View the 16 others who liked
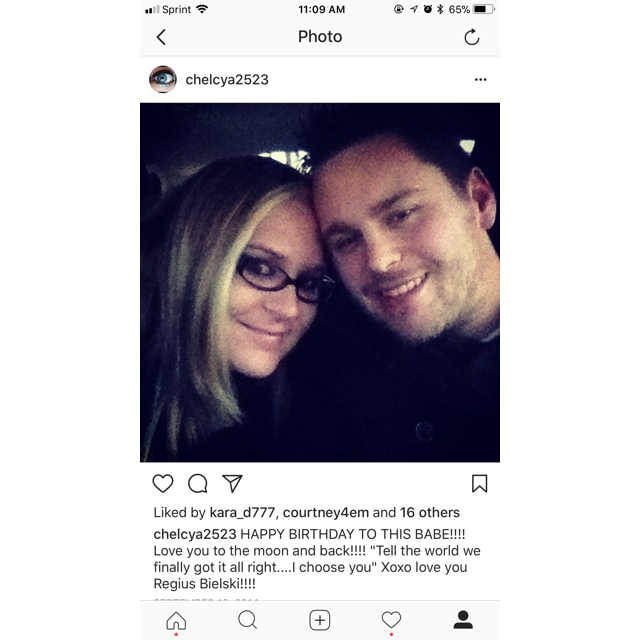The image size is (640, 640). (x=430, y=512)
